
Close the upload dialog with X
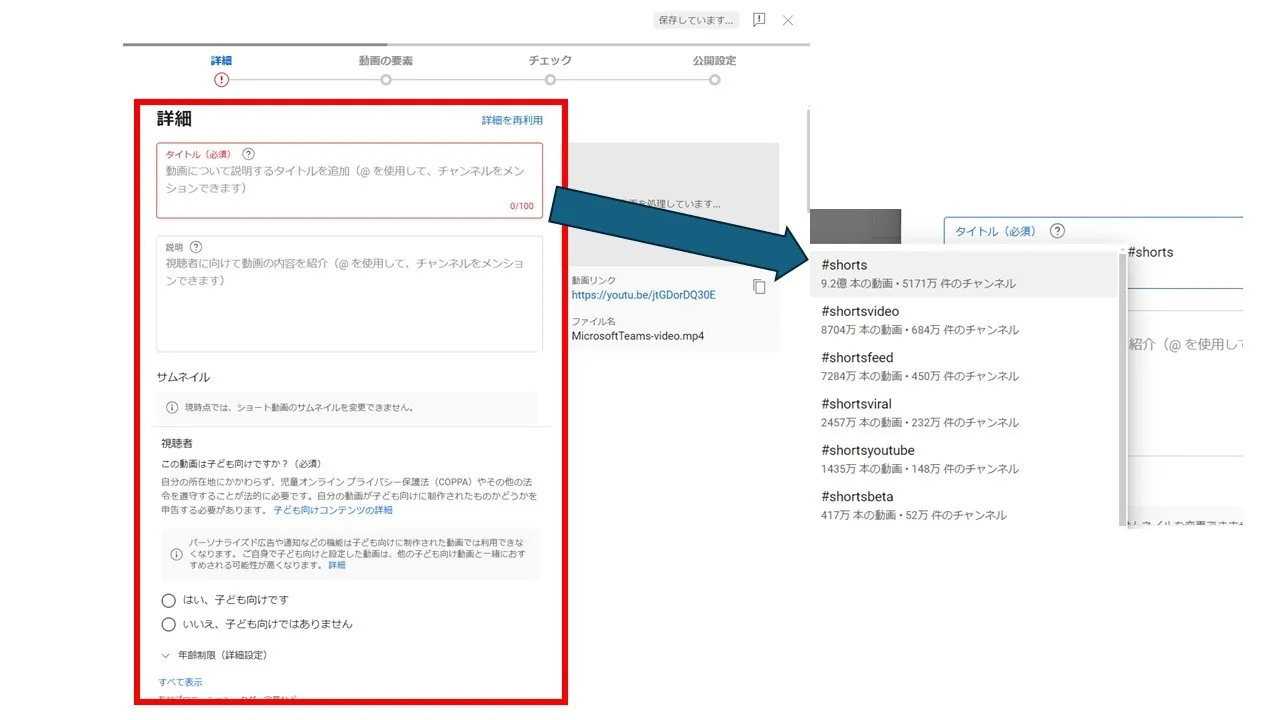(x=788, y=20)
